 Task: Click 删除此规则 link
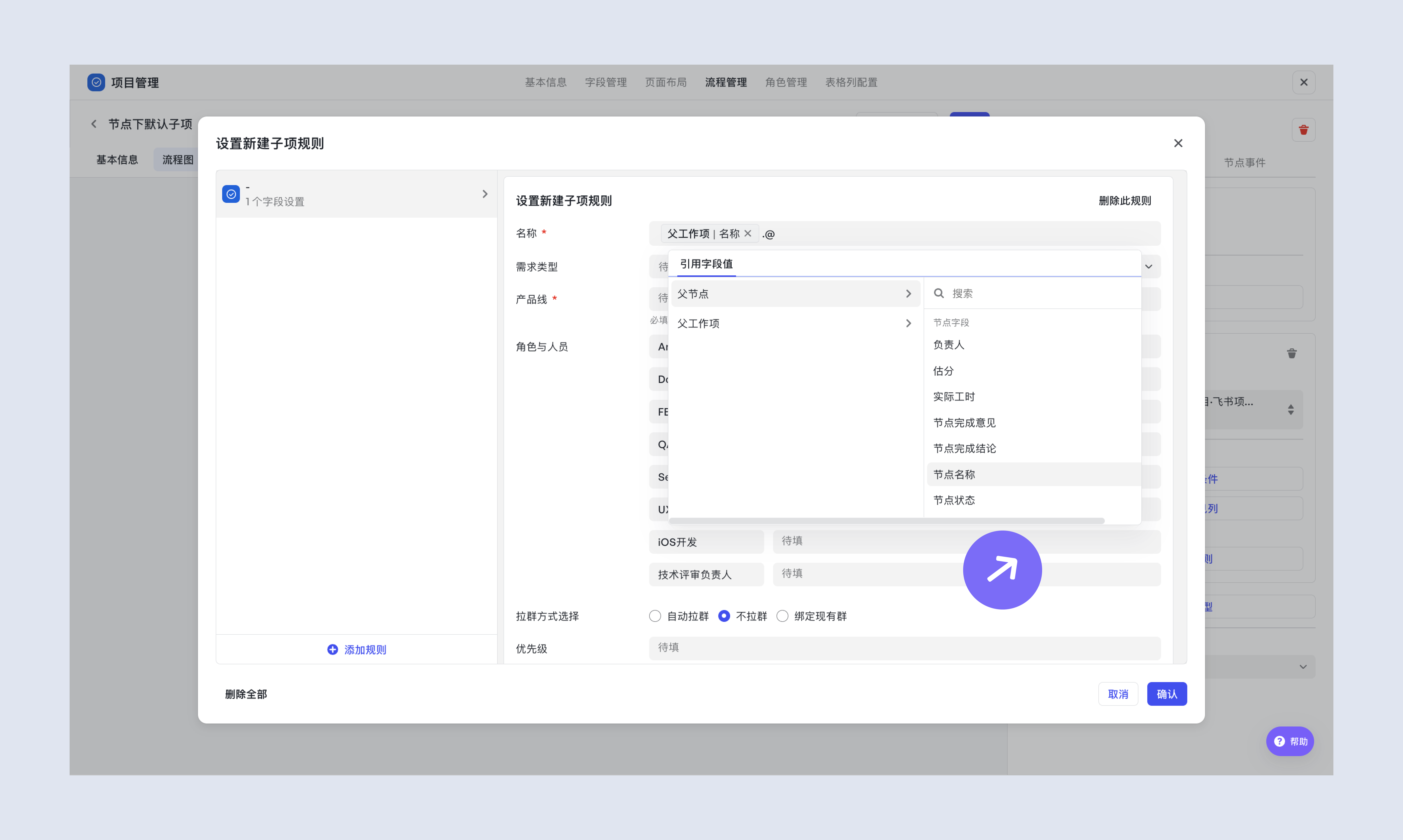(1125, 200)
